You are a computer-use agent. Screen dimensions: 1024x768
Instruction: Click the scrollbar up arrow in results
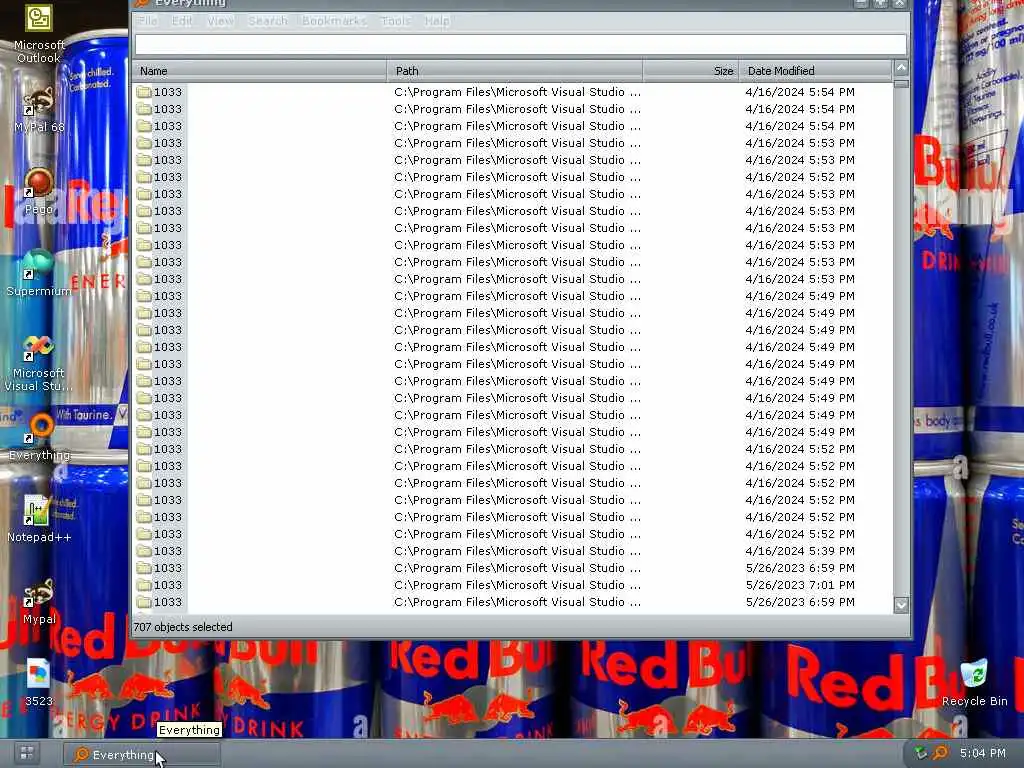pyautogui.click(x=901, y=68)
